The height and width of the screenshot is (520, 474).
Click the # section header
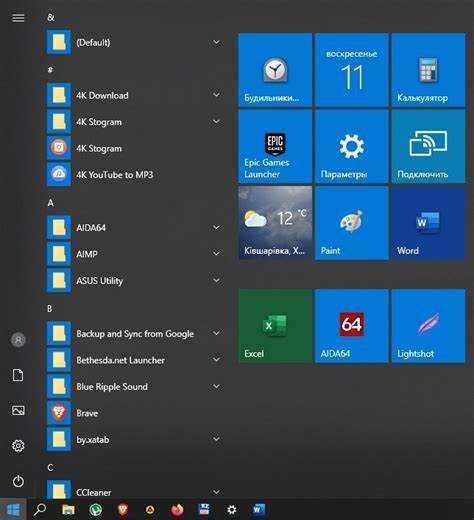pos(50,70)
